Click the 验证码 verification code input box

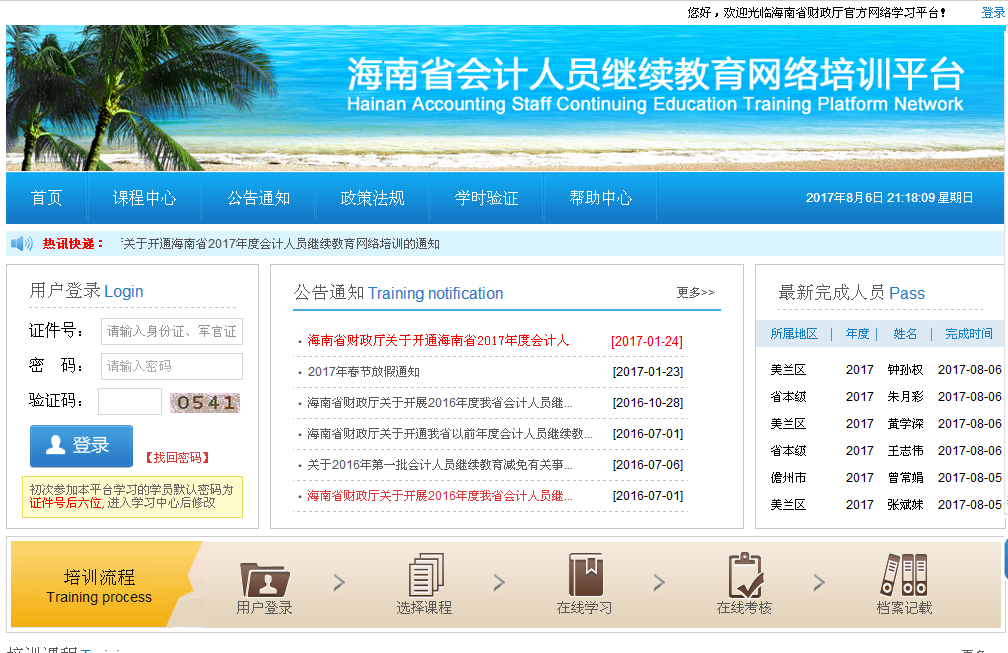click(x=129, y=402)
